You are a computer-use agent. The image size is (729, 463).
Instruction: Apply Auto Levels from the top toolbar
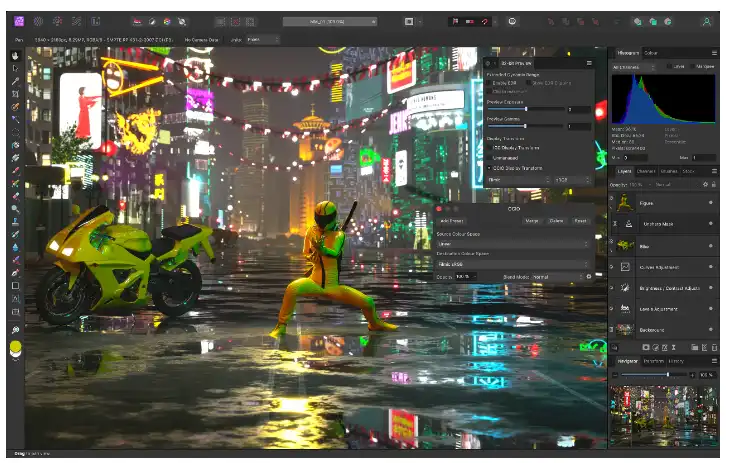138,21
